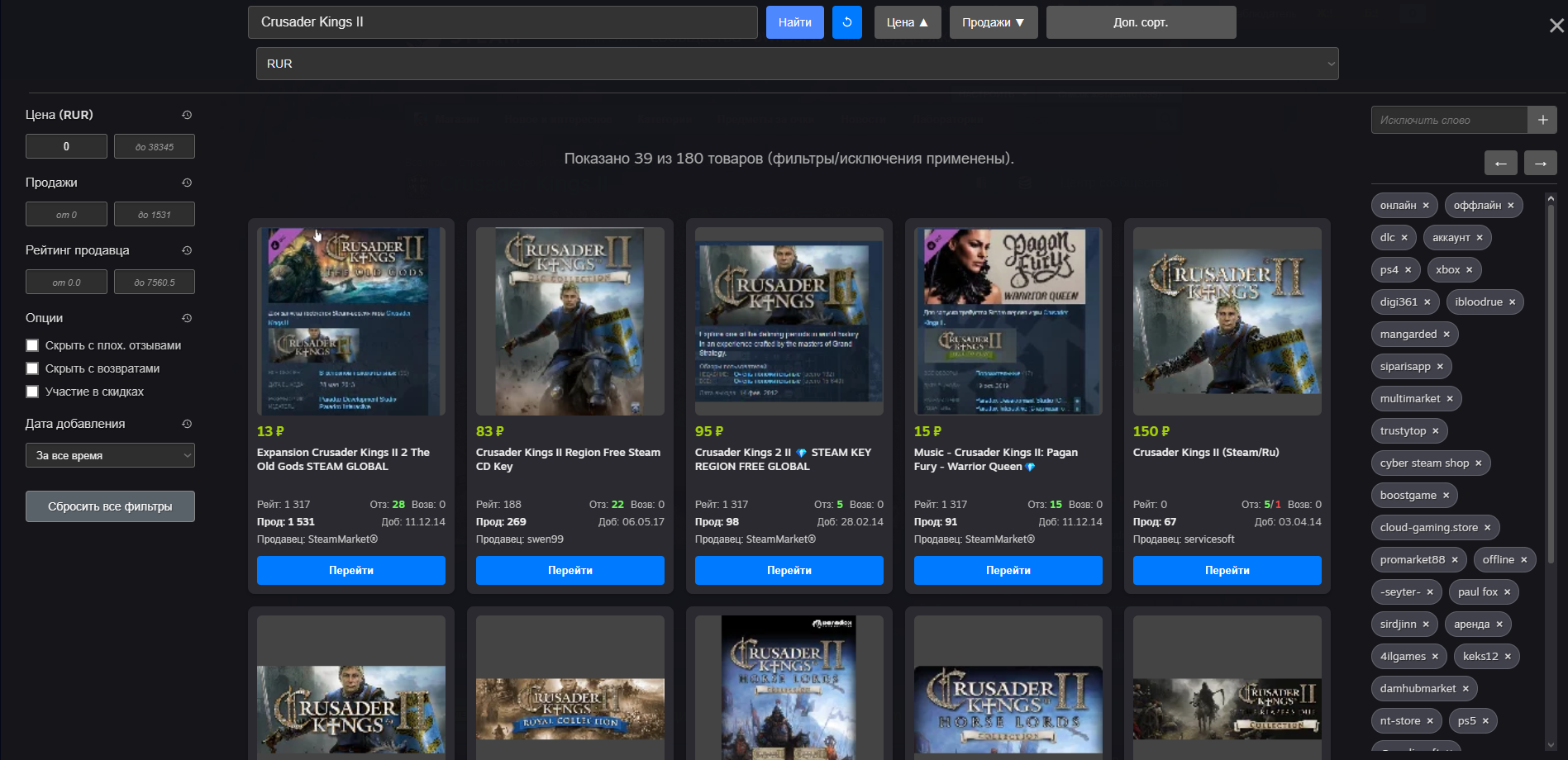Click the seller rating 'от 0.0' field
This screenshot has width=1568, height=760.
click(x=66, y=282)
